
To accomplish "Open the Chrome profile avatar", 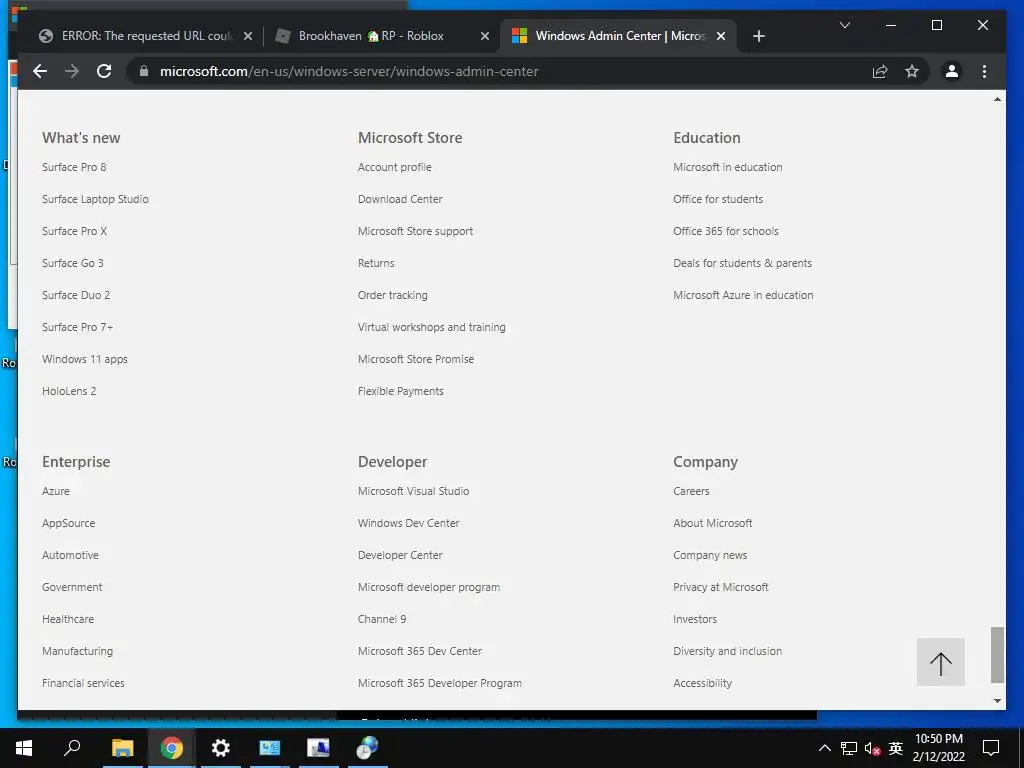I will [x=952, y=71].
